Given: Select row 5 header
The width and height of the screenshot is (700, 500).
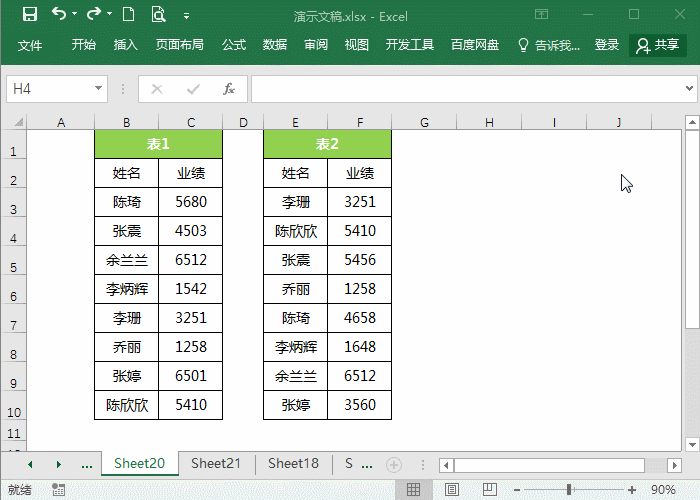Looking at the screenshot, I should coord(13,260).
